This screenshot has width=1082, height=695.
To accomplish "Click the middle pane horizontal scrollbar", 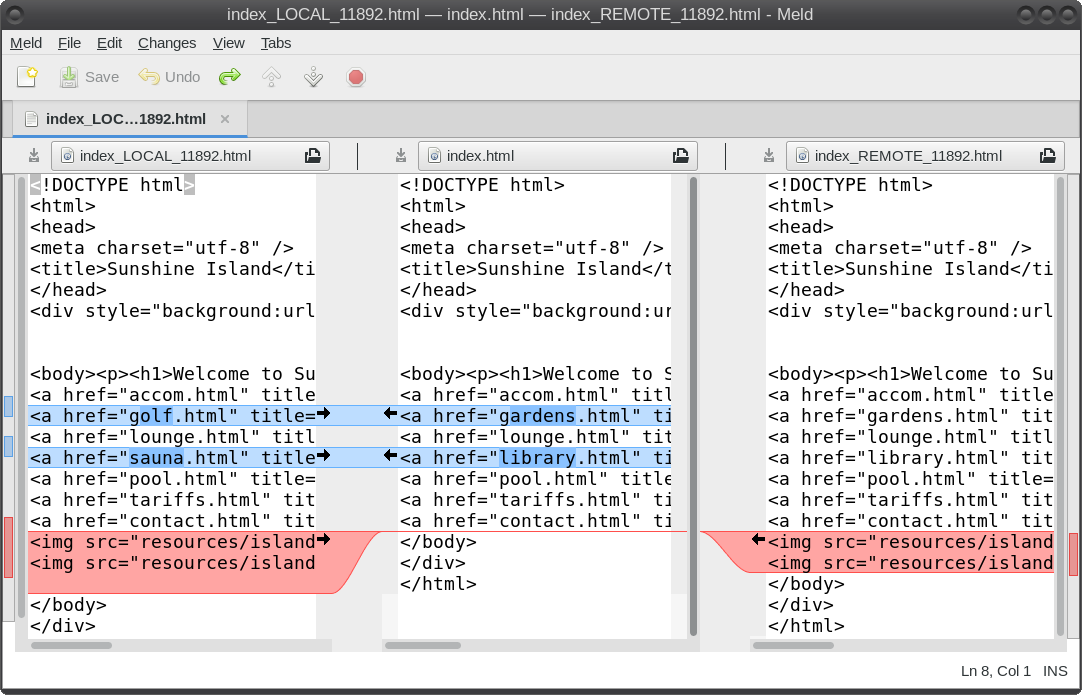I will [x=423, y=646].
